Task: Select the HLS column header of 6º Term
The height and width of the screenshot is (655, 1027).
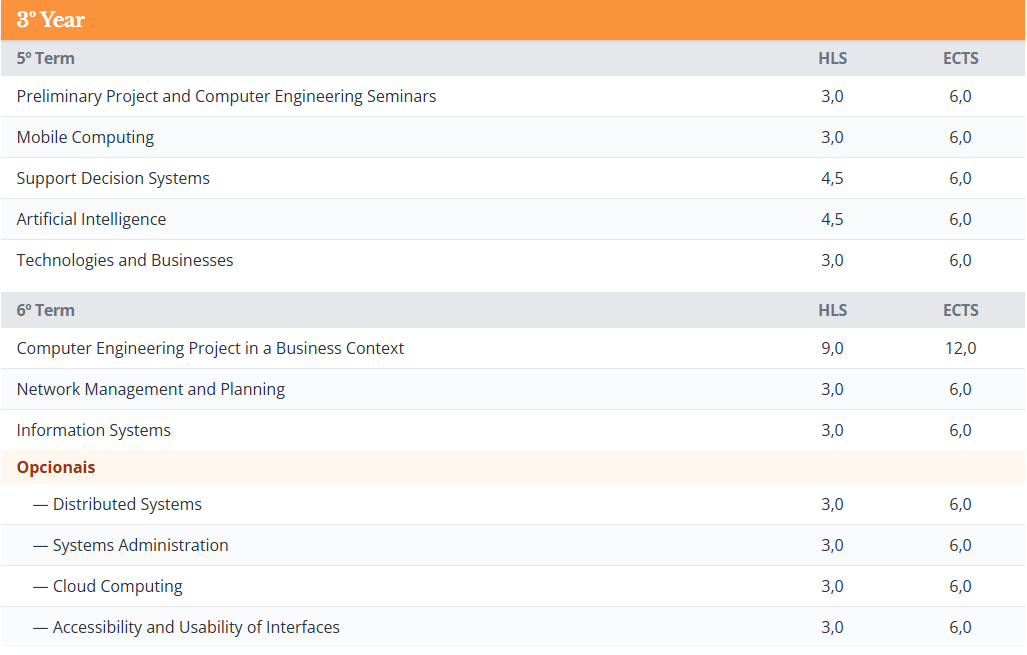Action: (x=832, y=310)
